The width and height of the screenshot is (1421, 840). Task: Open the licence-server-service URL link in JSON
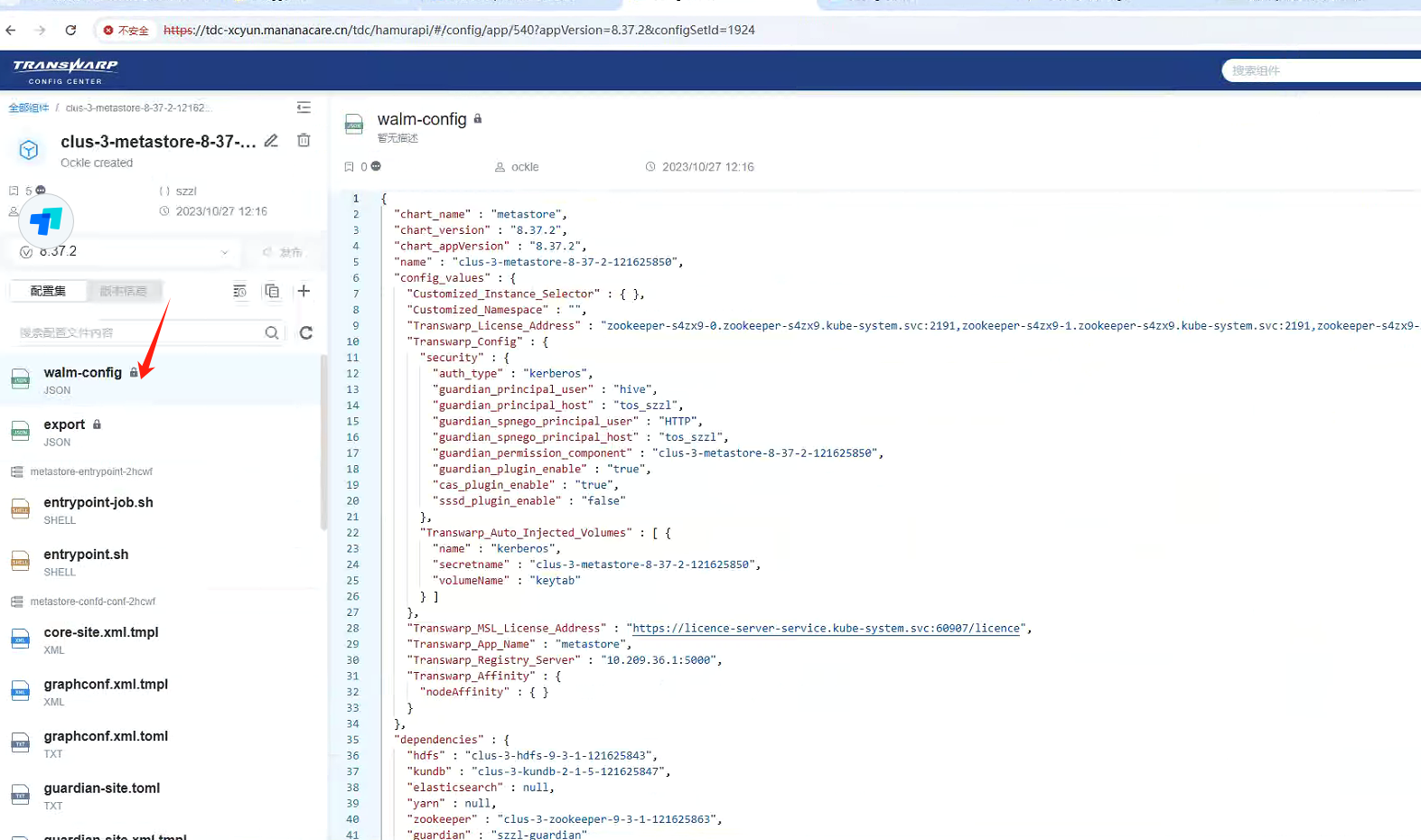826,629
